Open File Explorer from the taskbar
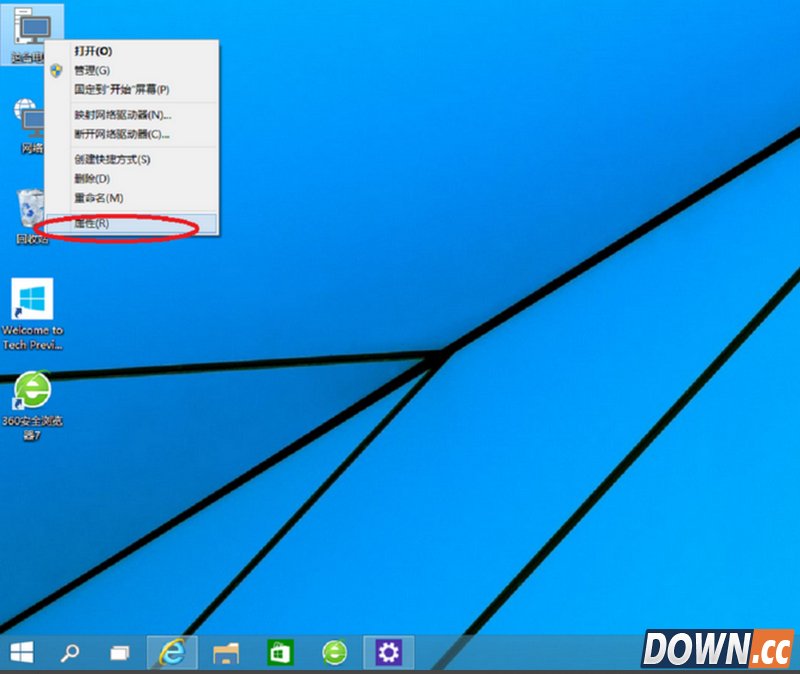This screenshot has height=674, width=800. point(224,651)
